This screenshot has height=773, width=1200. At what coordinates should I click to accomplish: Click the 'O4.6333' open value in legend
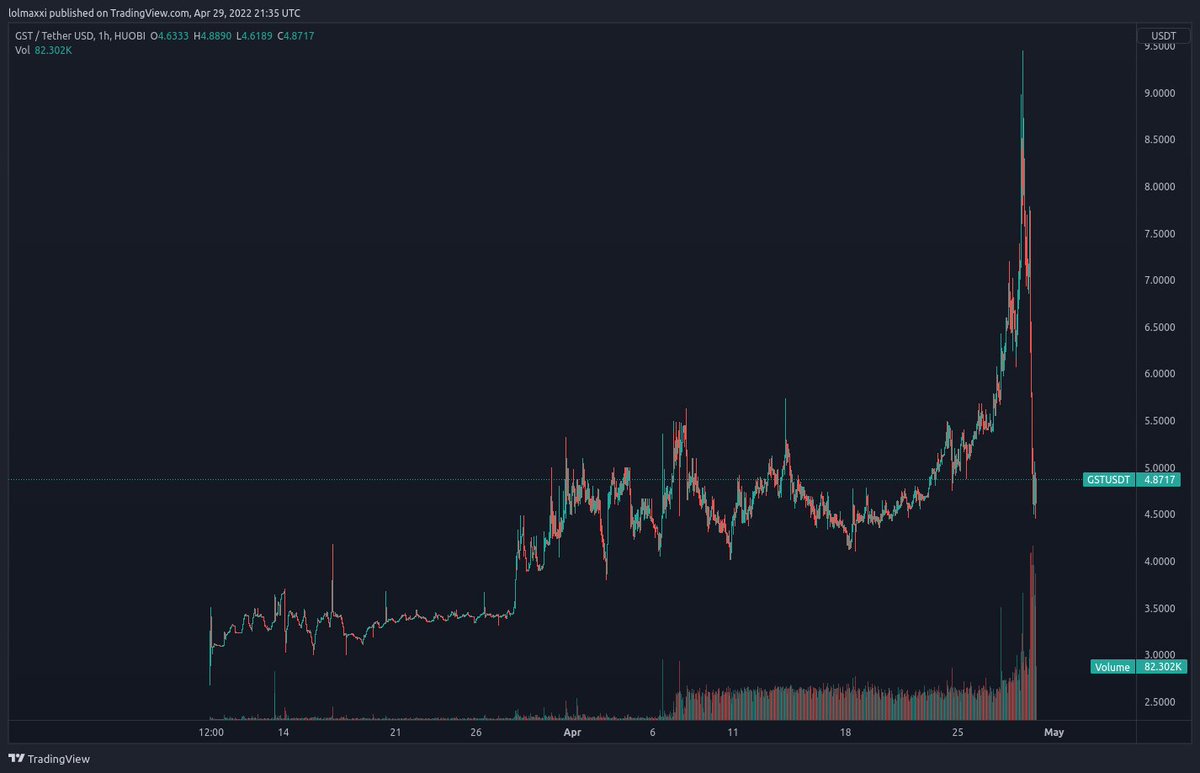pos(168,36)
